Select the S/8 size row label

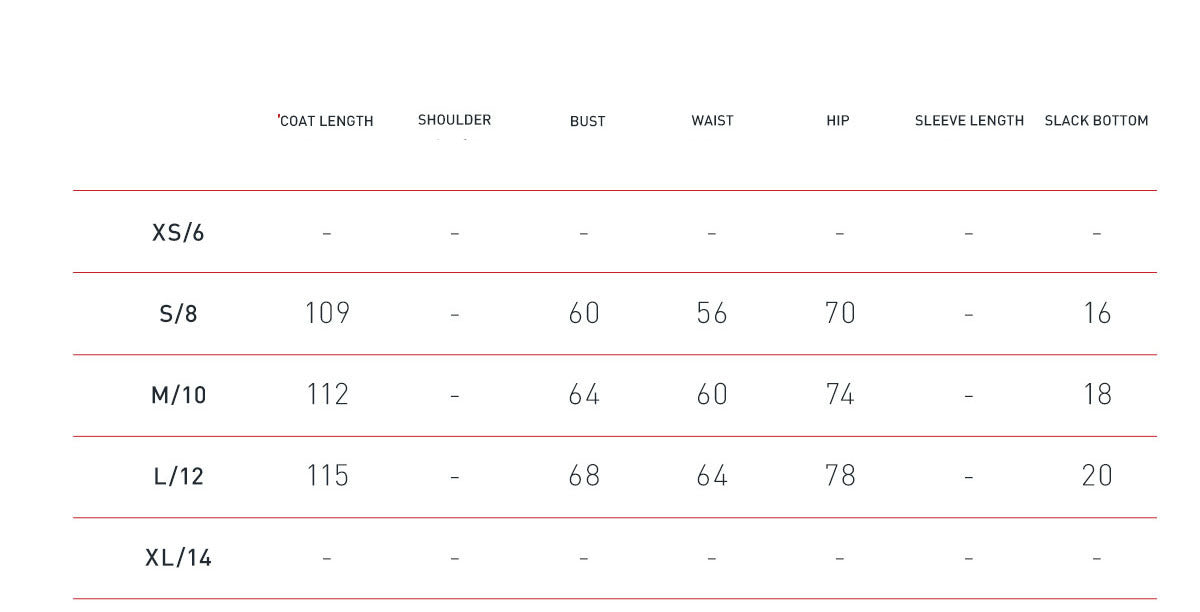pos(178,314)
